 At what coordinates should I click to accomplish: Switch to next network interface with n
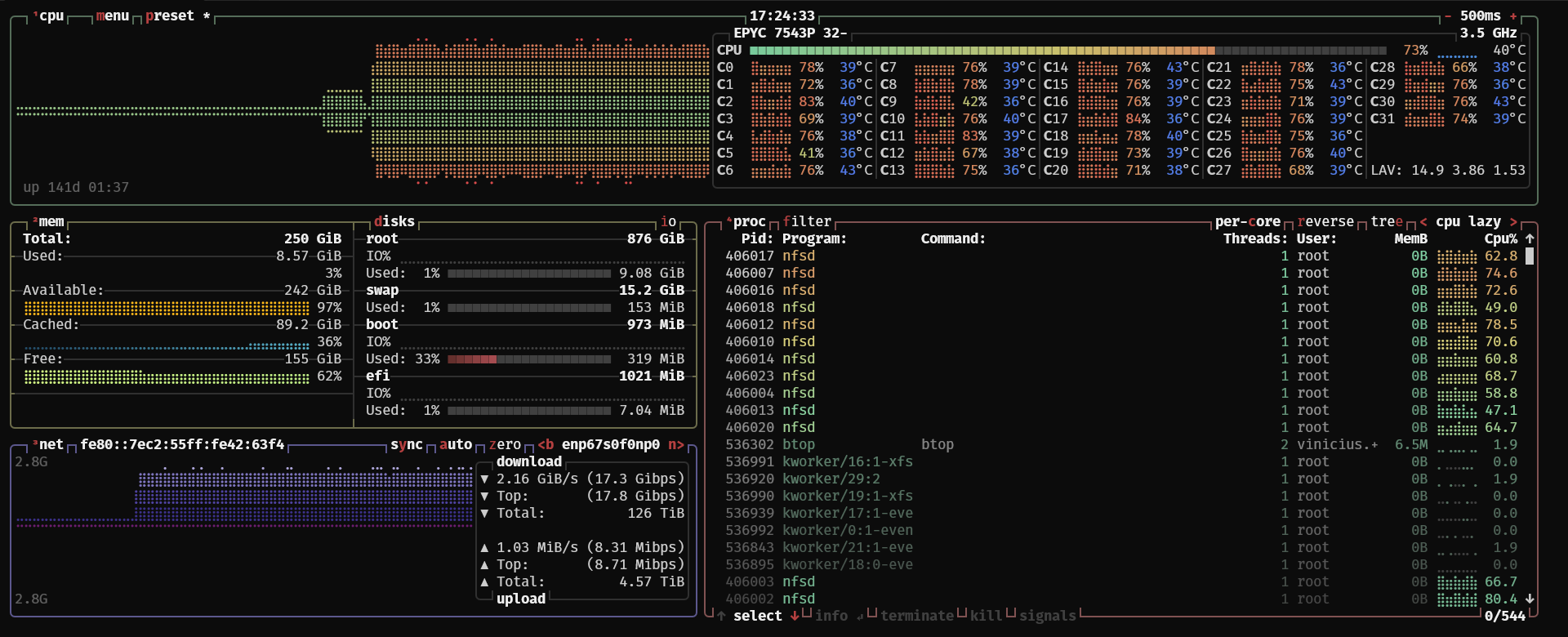click(676, 444)
